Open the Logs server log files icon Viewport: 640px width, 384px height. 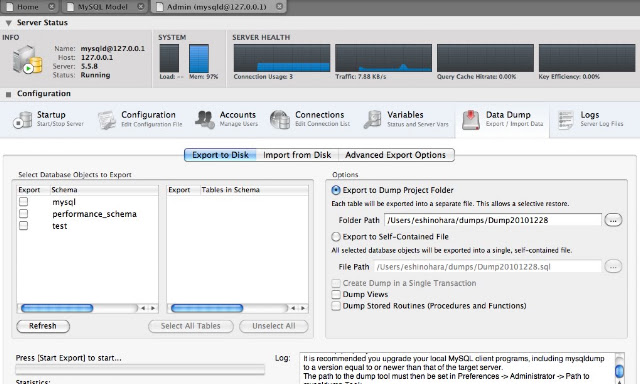click(566, 120)
